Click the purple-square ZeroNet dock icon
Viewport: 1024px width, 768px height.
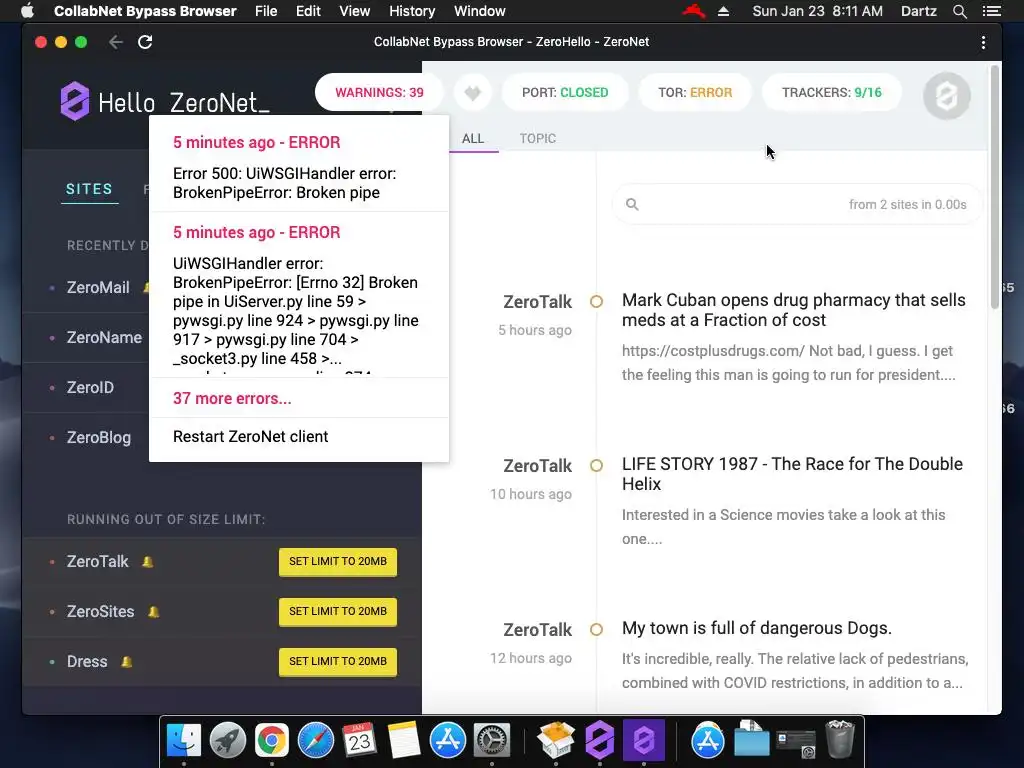coord(643,741)
